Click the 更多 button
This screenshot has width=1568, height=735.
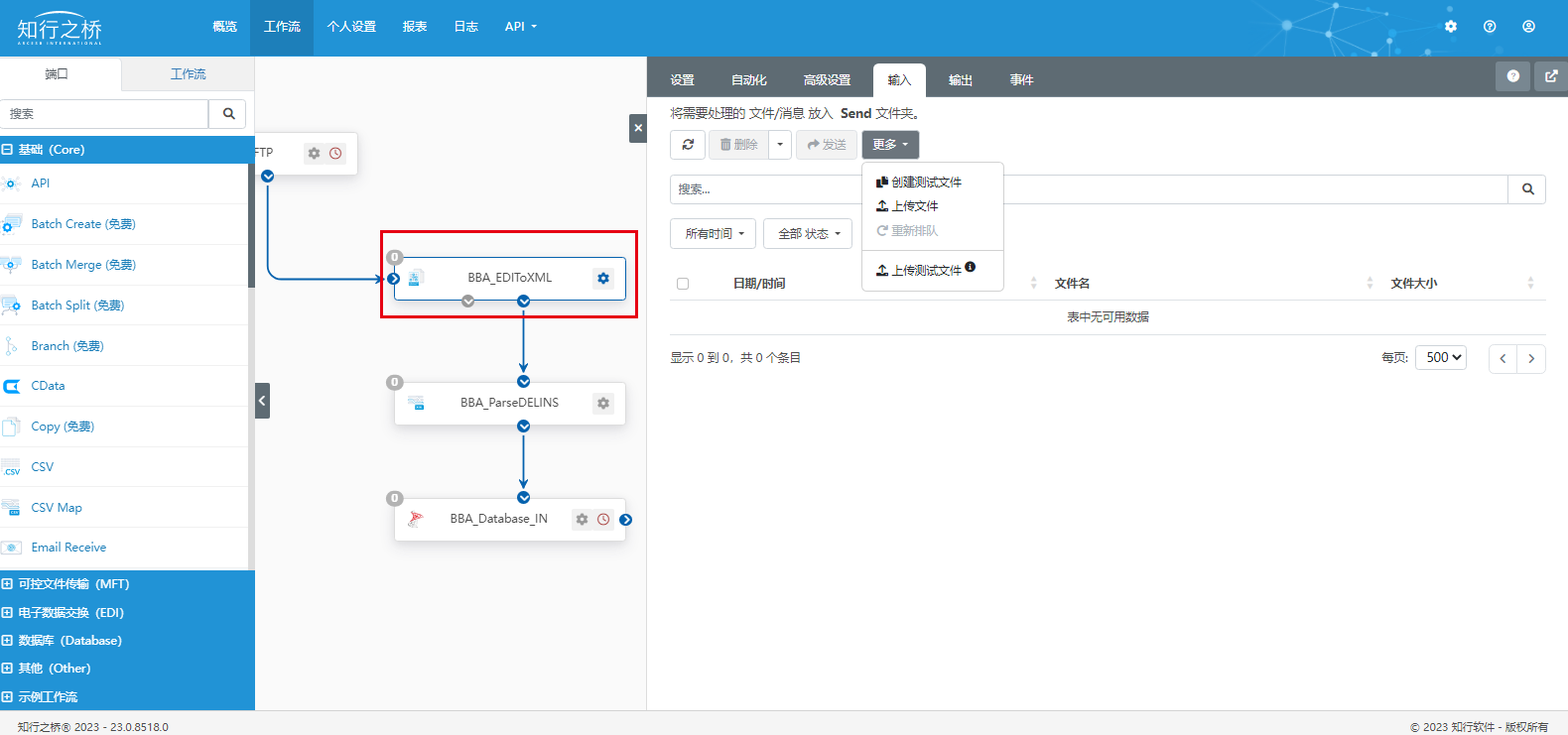point(890,145)
